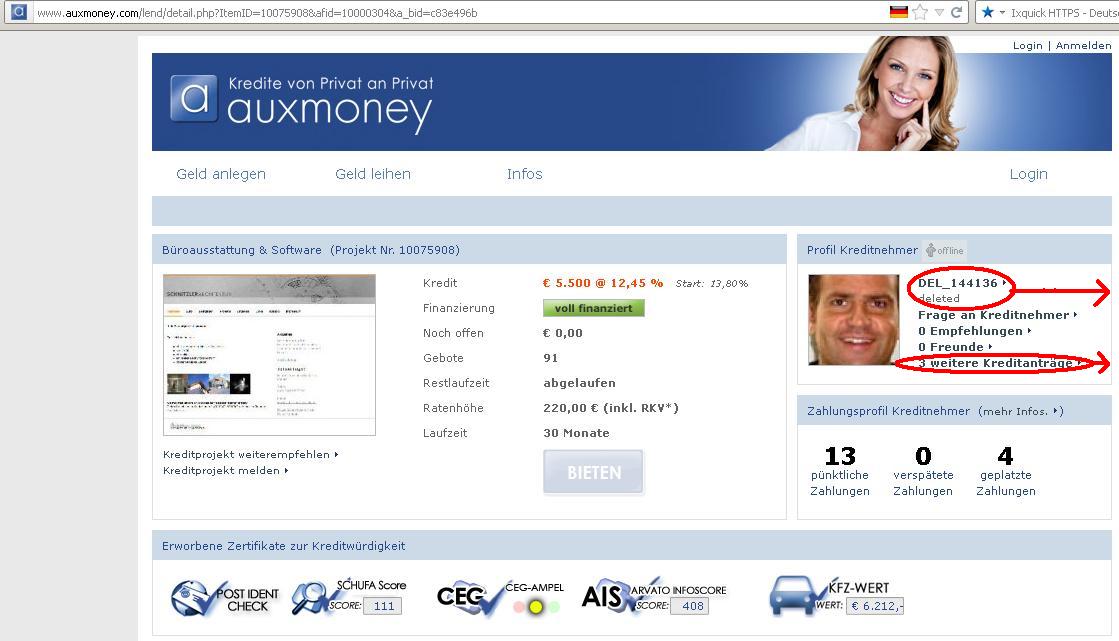This screenshot has width=1119, height=641.
Task: Click the voll finanziert status badge
Action: point(594,308)
